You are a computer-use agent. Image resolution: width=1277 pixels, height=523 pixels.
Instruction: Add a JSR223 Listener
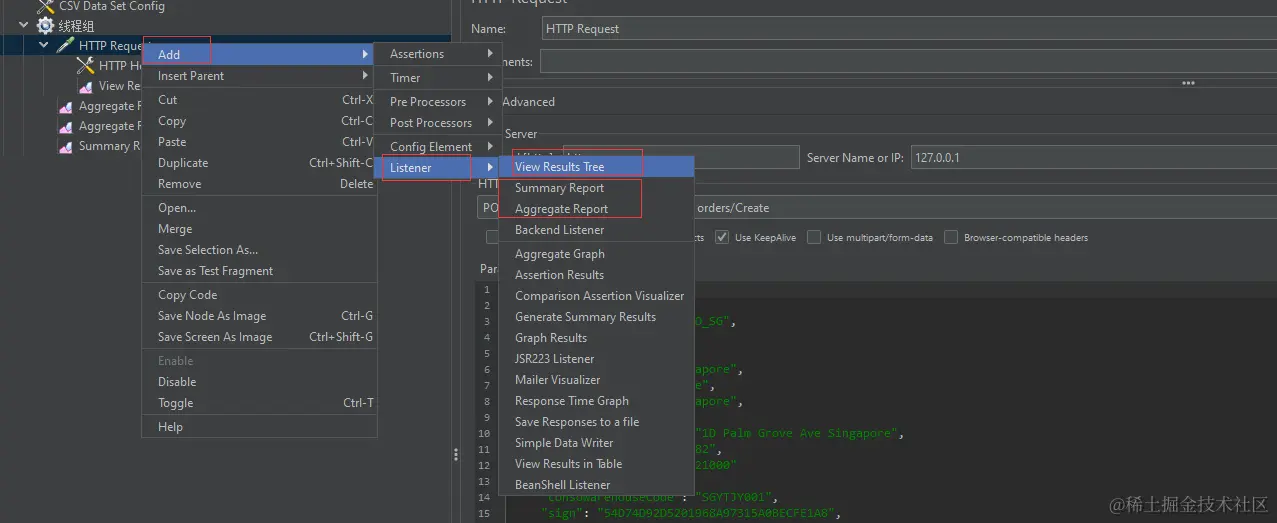click(597, 359)
